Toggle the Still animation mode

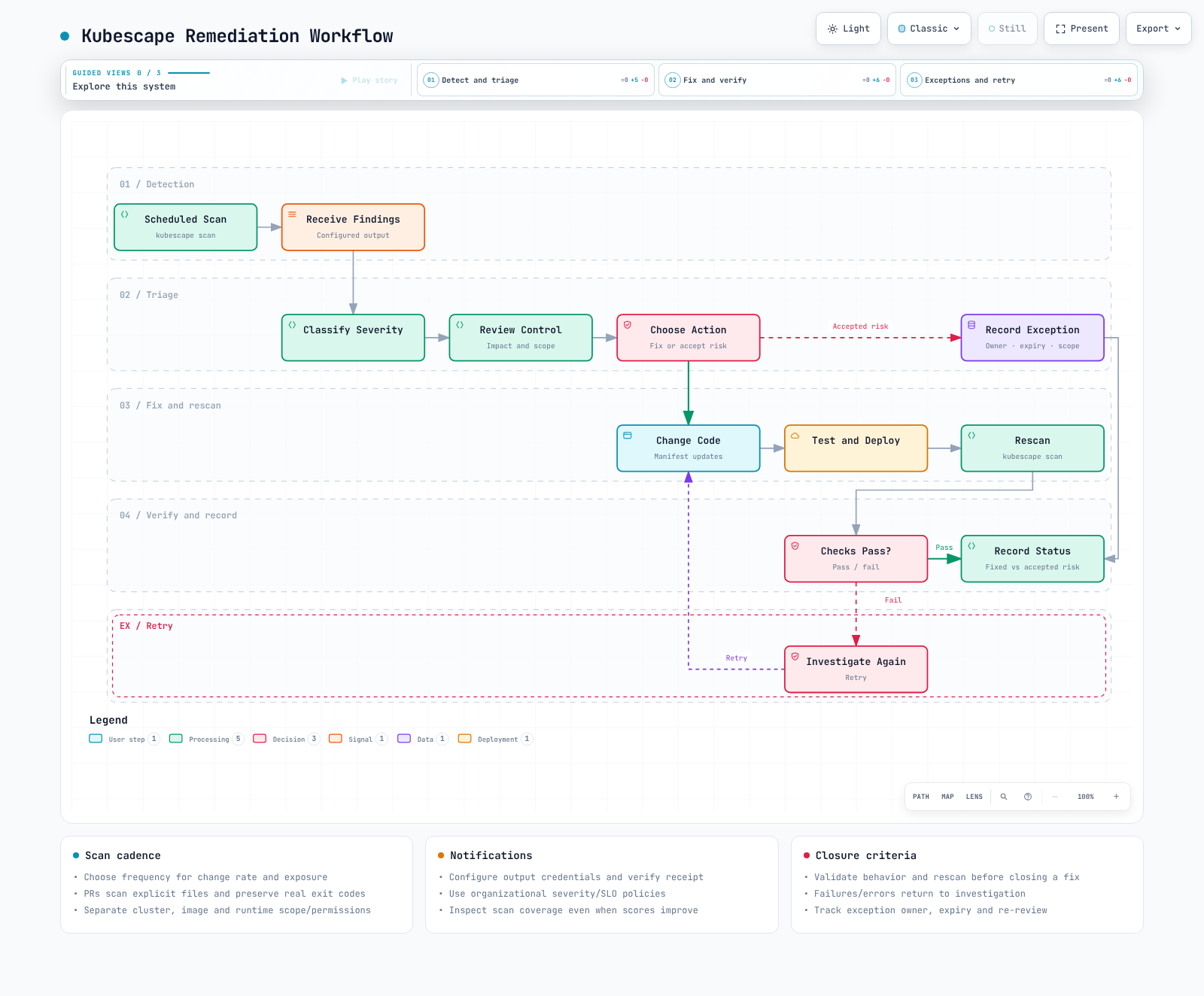1007,29
